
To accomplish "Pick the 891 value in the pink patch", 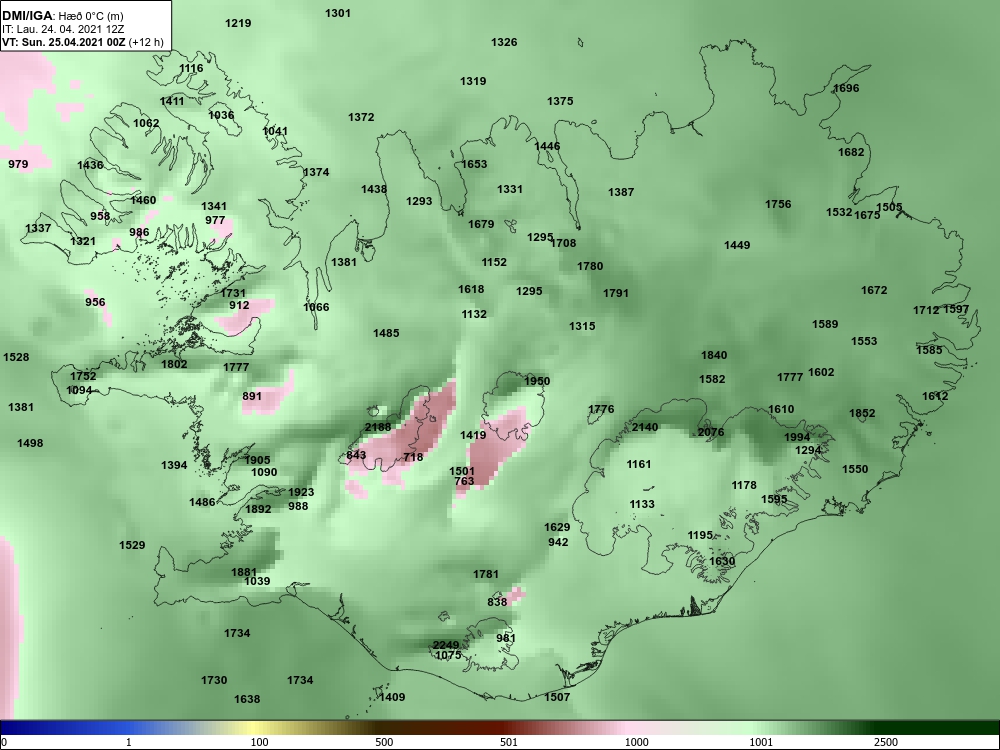I will 252,396.
